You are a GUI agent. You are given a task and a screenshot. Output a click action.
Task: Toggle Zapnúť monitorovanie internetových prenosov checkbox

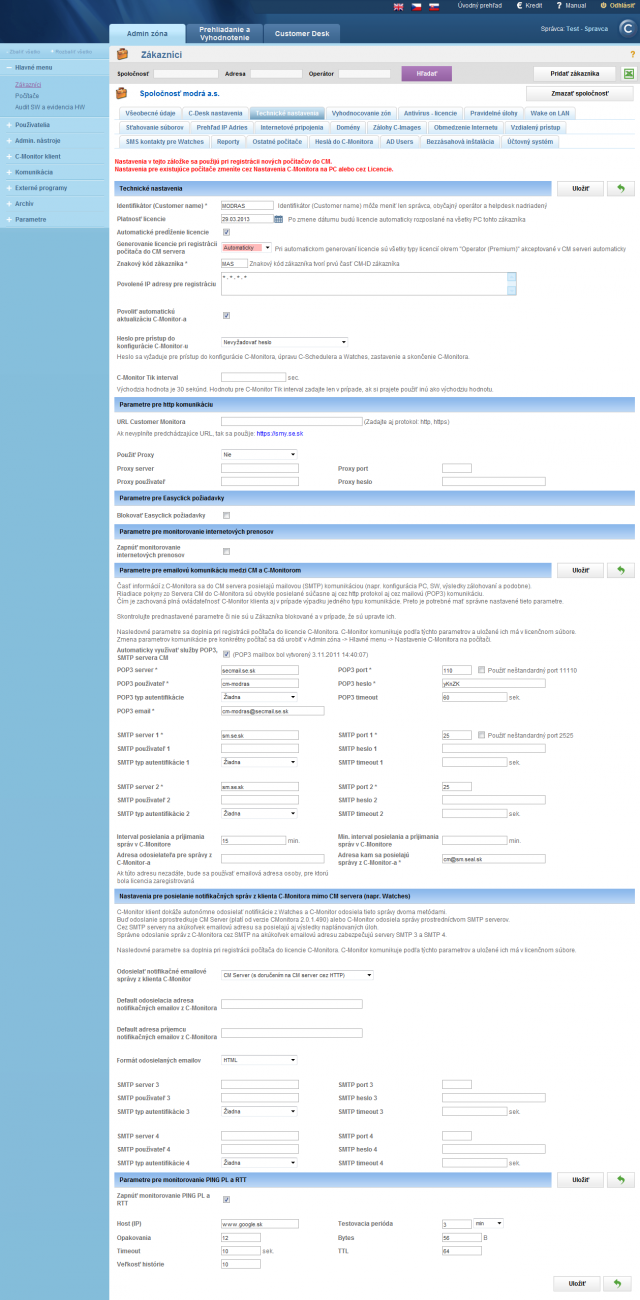(226, 551)
